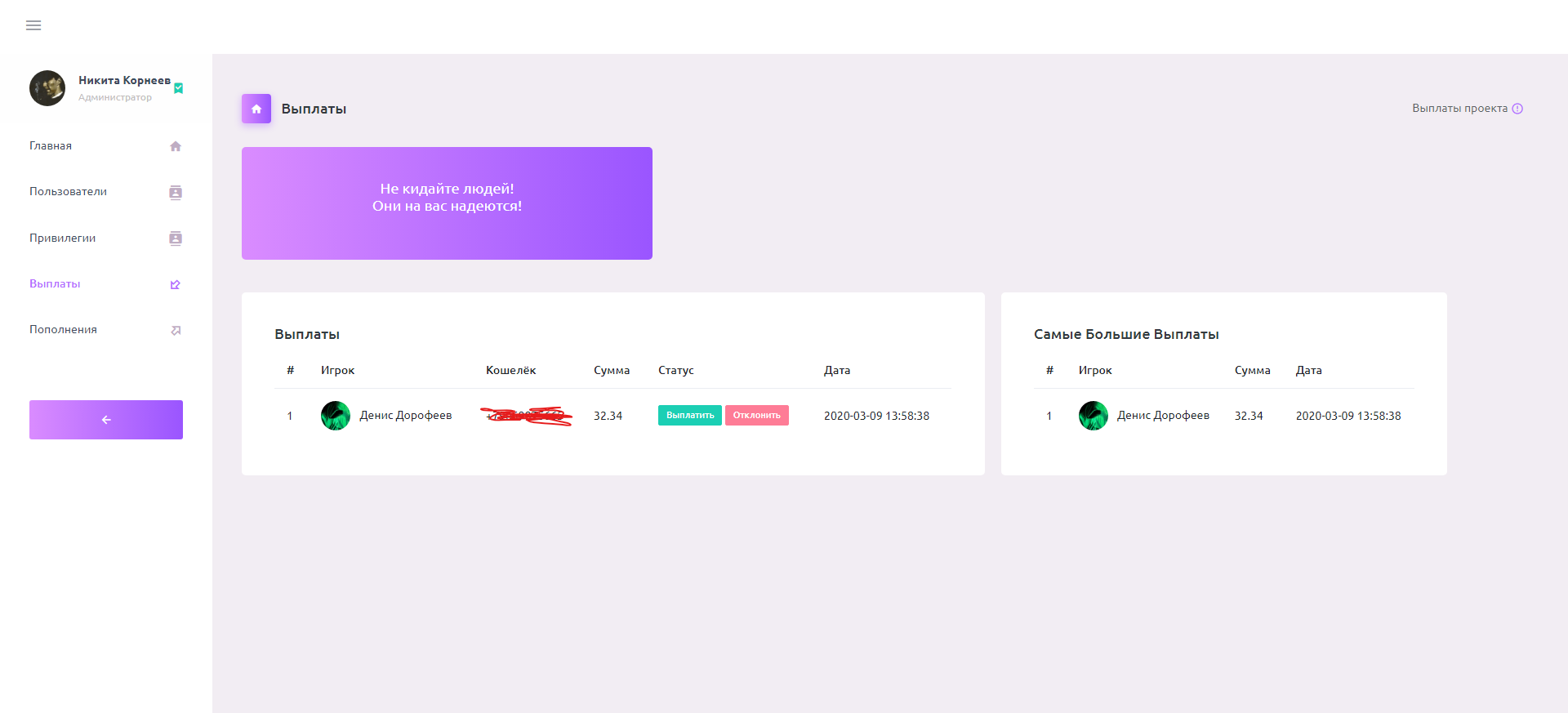This screenshot has height=713, width=1568.
Task: Click the purple back arrow button
Action: point(106,420)
